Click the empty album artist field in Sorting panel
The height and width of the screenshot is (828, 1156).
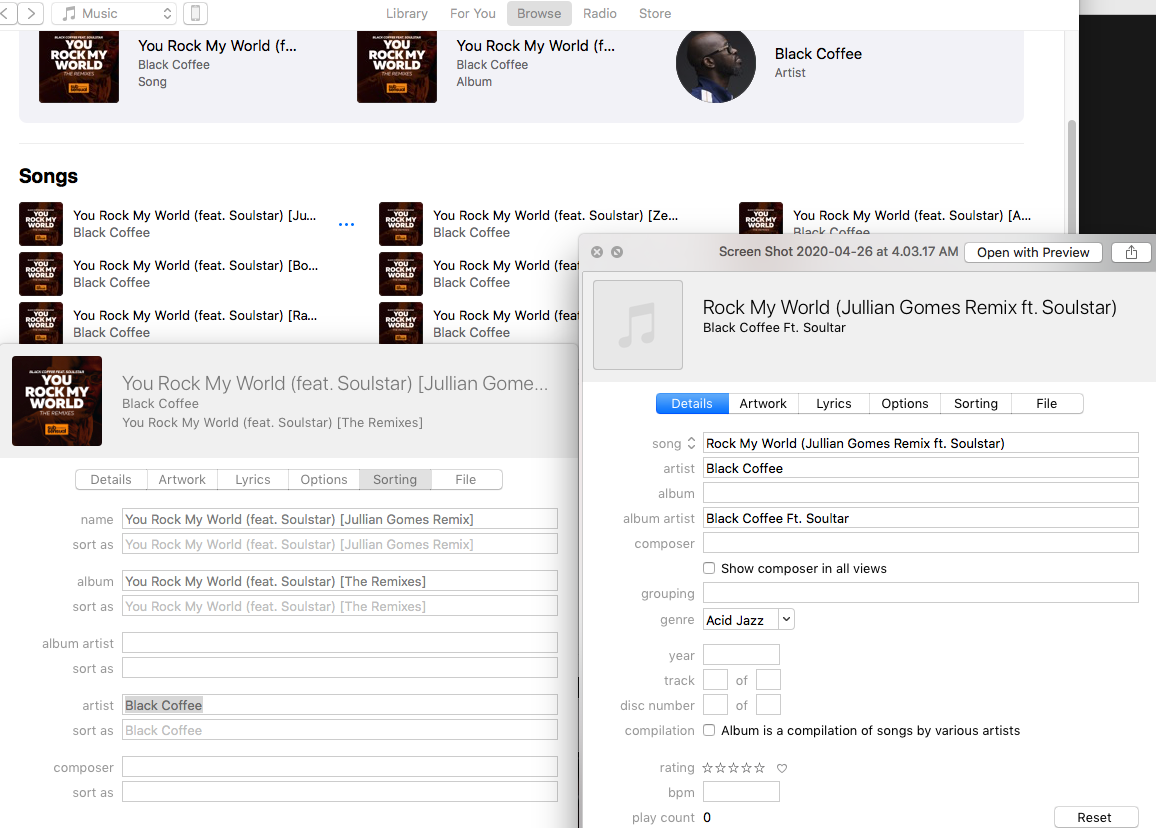pyautogui.click(x=340, y=643)
